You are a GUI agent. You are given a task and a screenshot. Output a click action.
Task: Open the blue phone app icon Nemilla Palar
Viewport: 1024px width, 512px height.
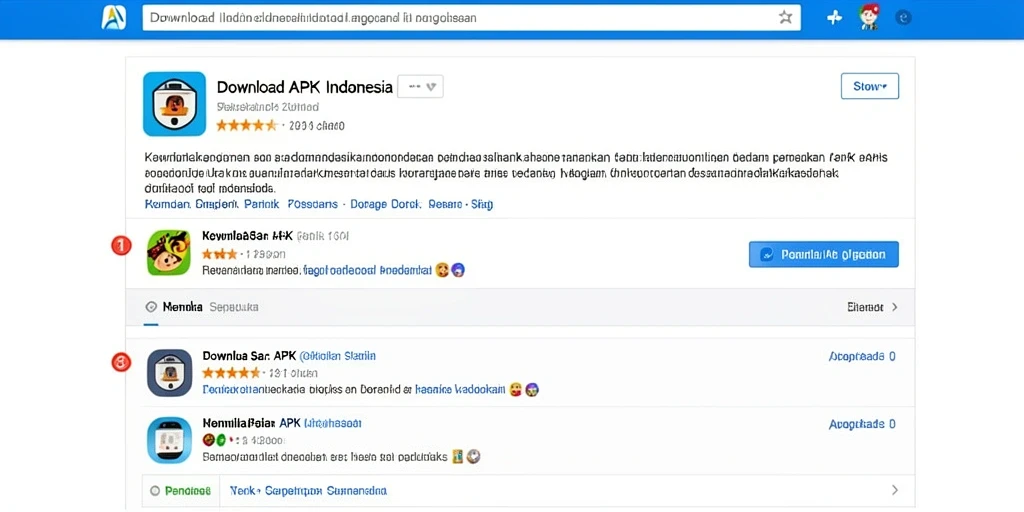[x=169, y=440]
